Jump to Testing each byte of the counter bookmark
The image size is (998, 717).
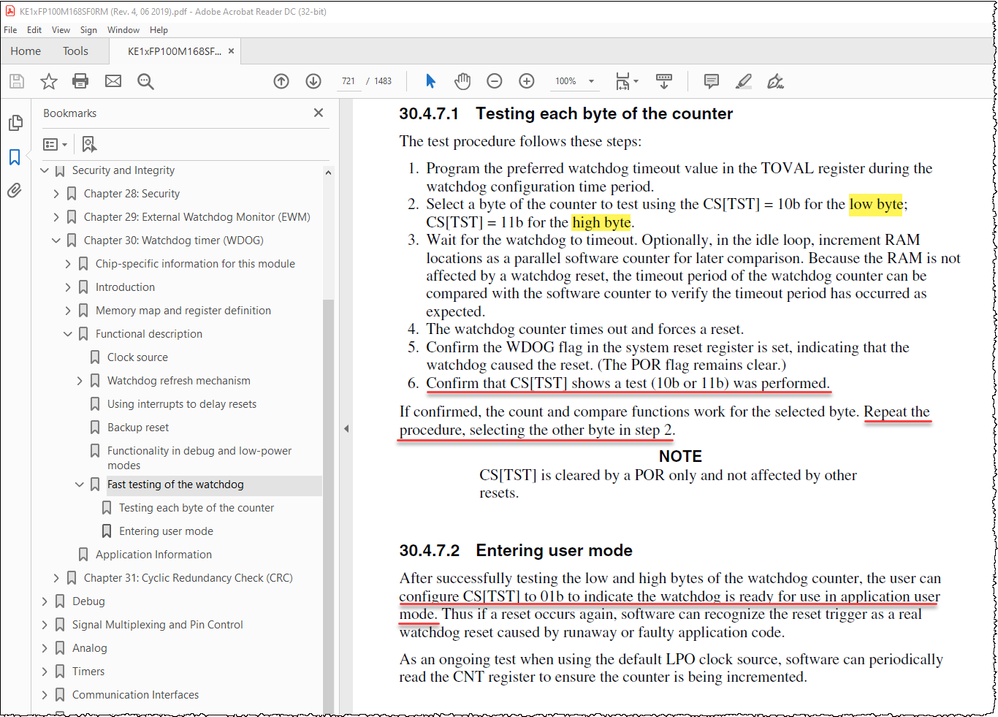[x=197, y=508]
